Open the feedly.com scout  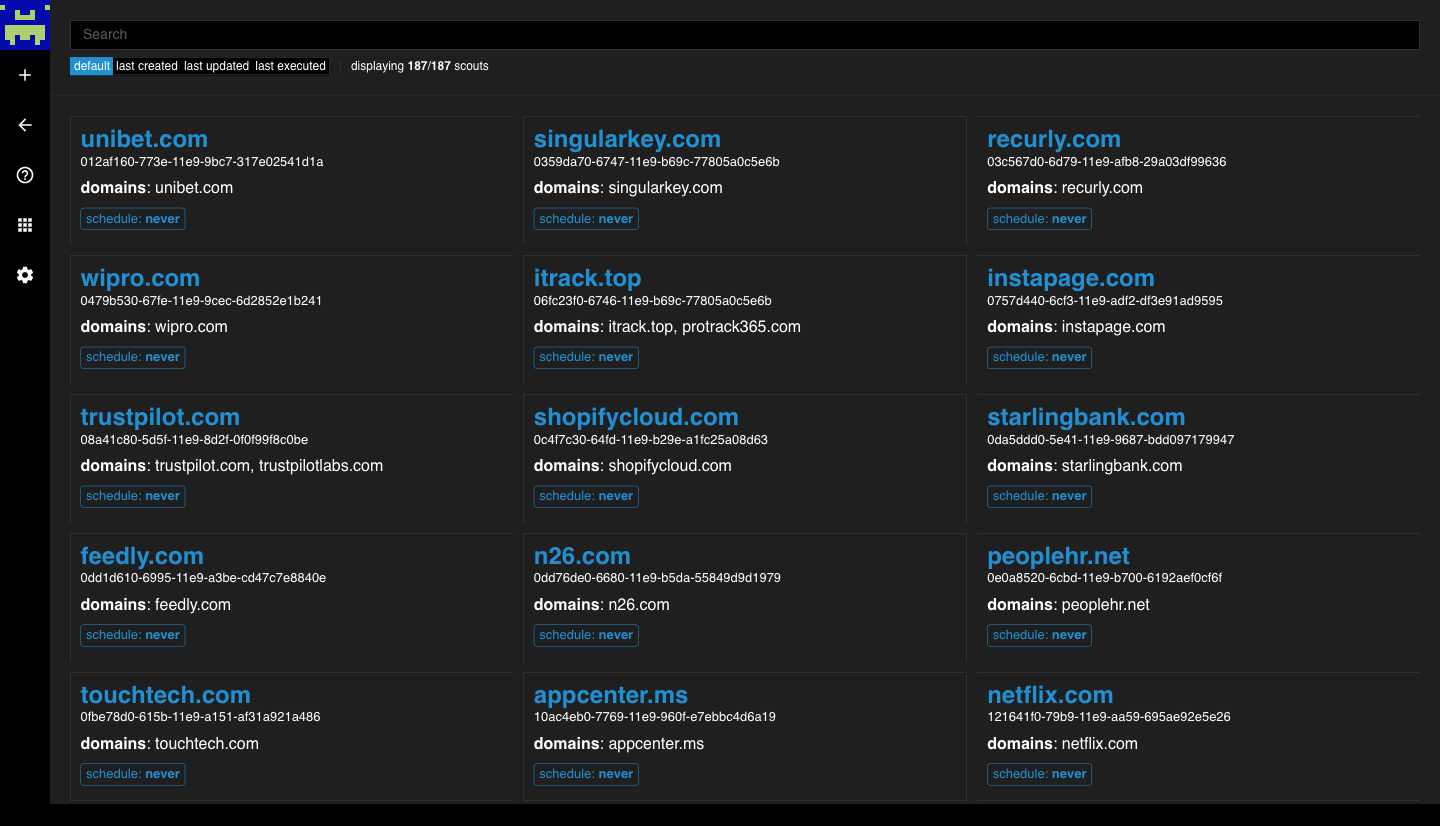(x=142, y=556)
